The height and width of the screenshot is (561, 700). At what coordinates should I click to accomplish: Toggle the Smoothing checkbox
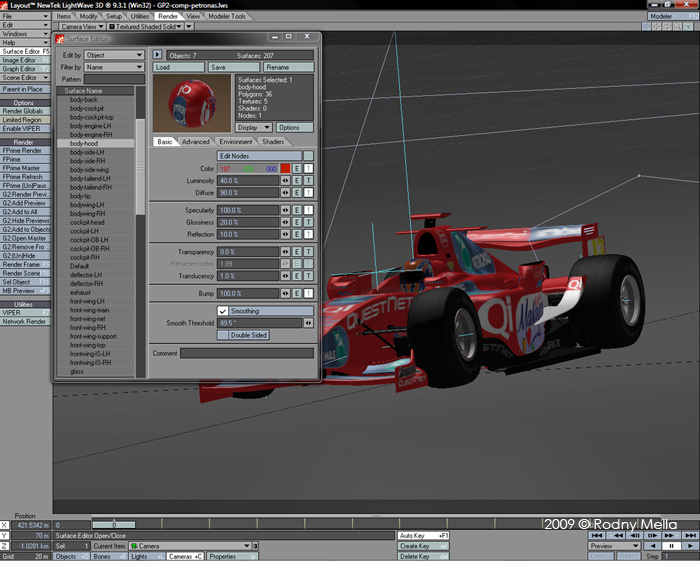tap(223, 311)
